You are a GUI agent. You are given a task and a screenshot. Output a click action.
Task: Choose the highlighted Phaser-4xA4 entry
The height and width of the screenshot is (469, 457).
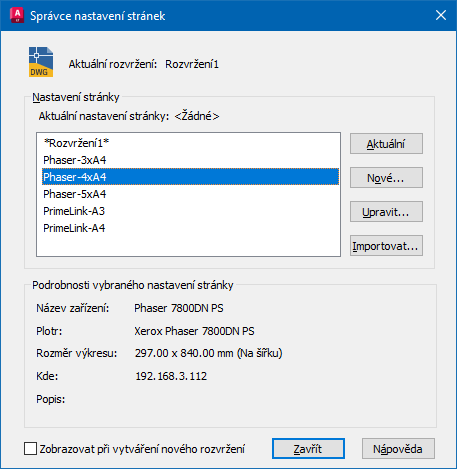190,177
